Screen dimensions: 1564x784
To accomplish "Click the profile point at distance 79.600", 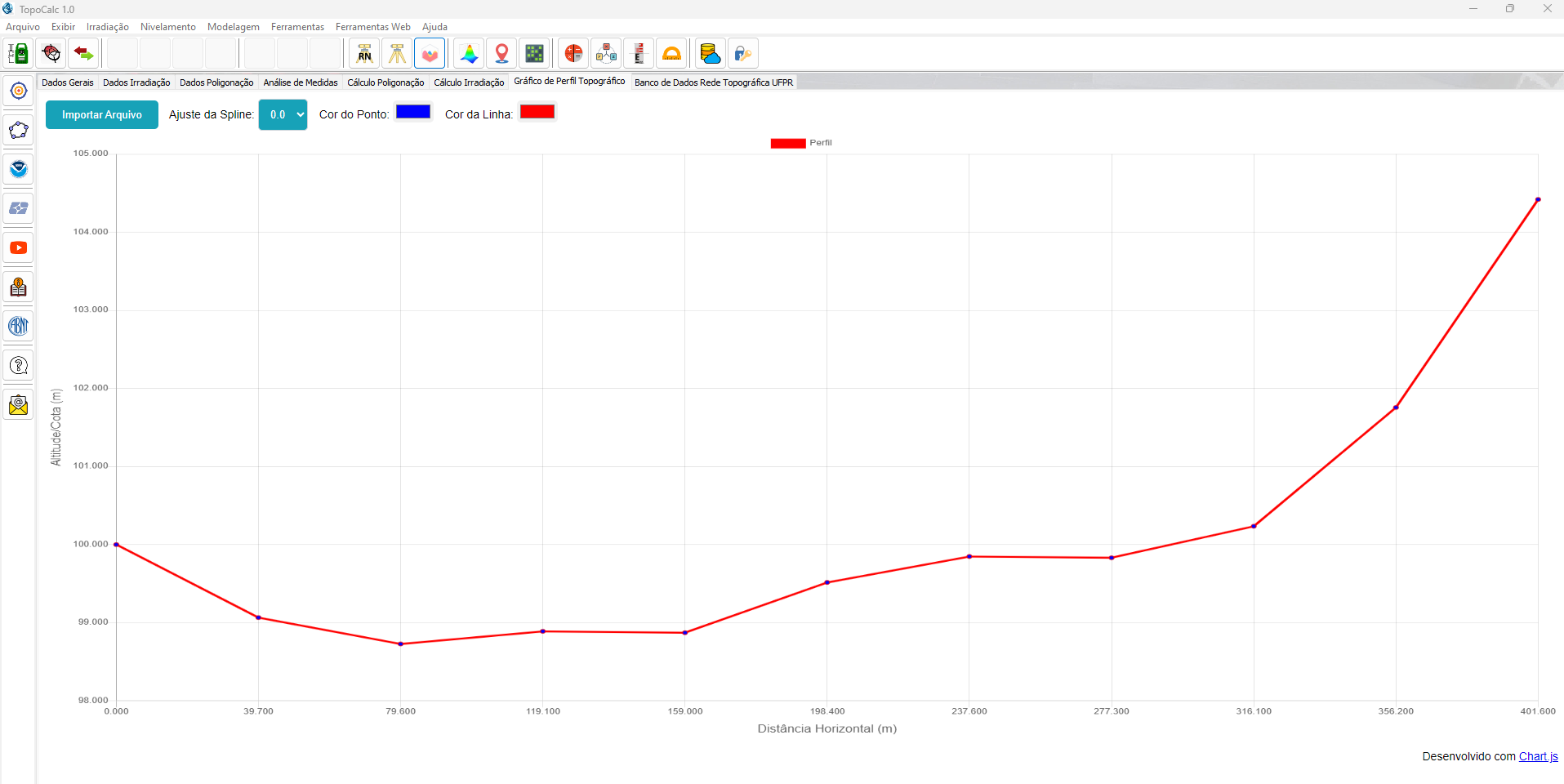I will point(400,644).
